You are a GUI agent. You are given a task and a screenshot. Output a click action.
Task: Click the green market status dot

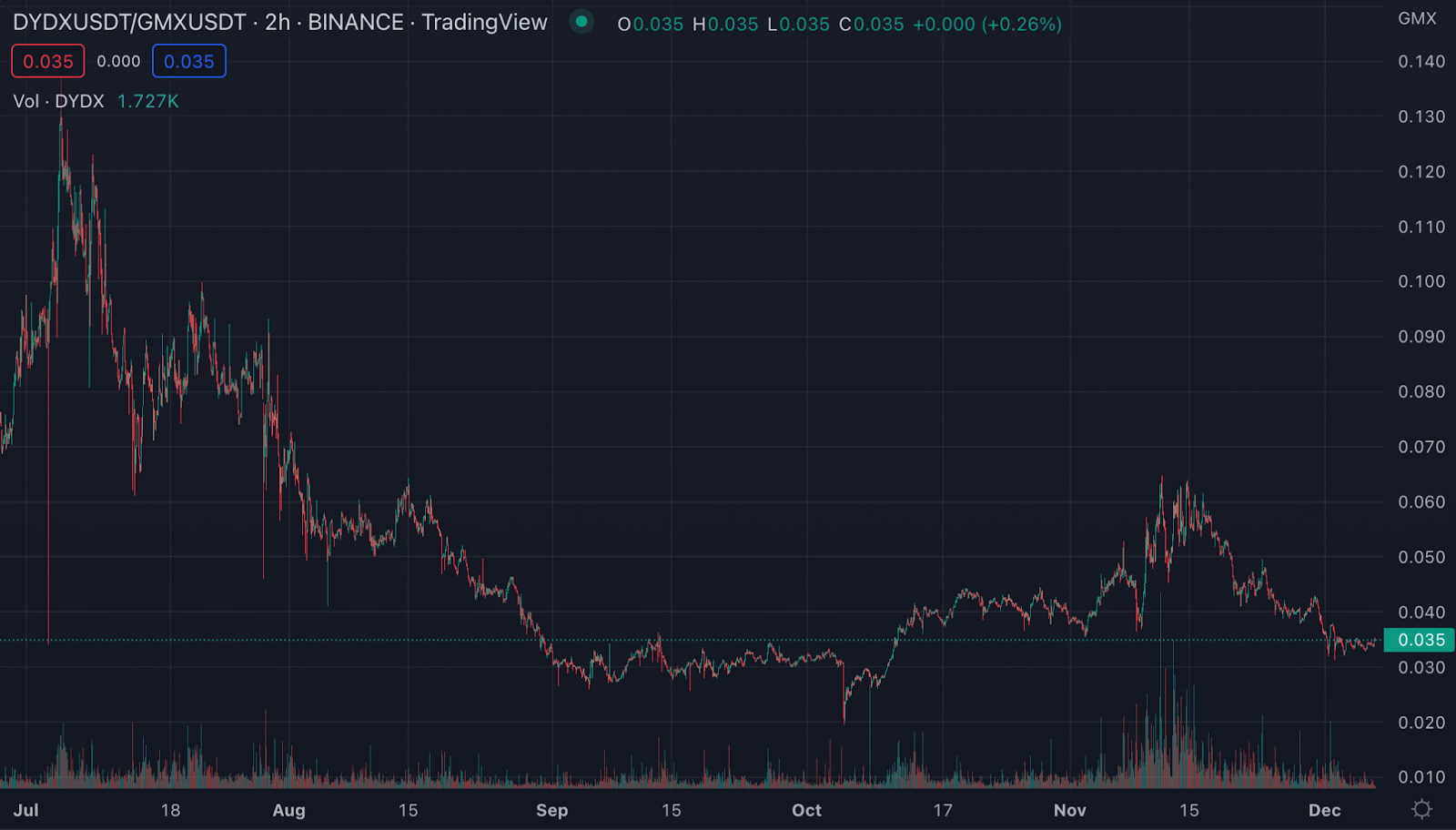point(581,22)
